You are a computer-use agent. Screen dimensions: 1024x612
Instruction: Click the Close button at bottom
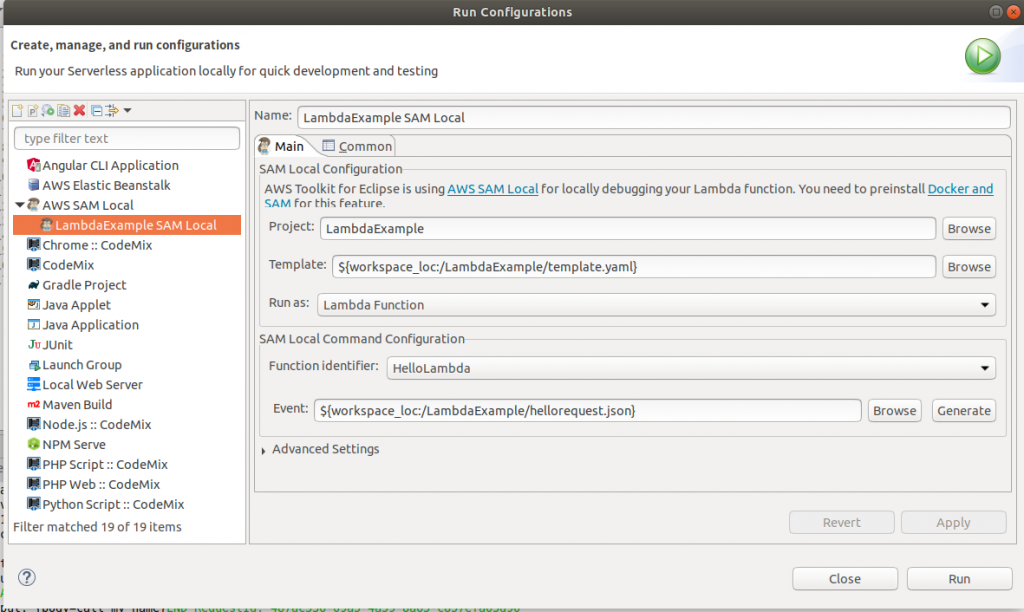coord(844,579)
